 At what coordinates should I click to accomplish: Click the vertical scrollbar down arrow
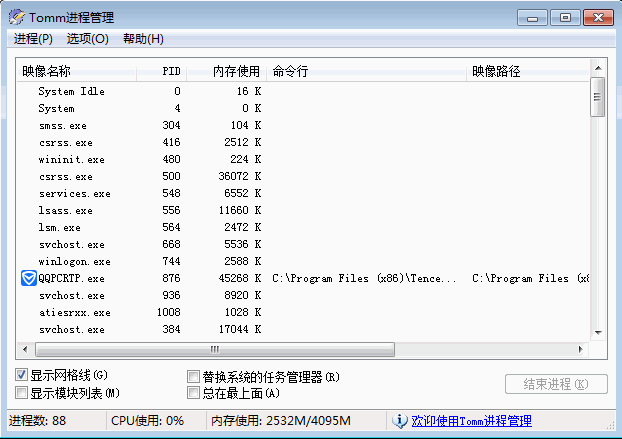click(598, 332)
